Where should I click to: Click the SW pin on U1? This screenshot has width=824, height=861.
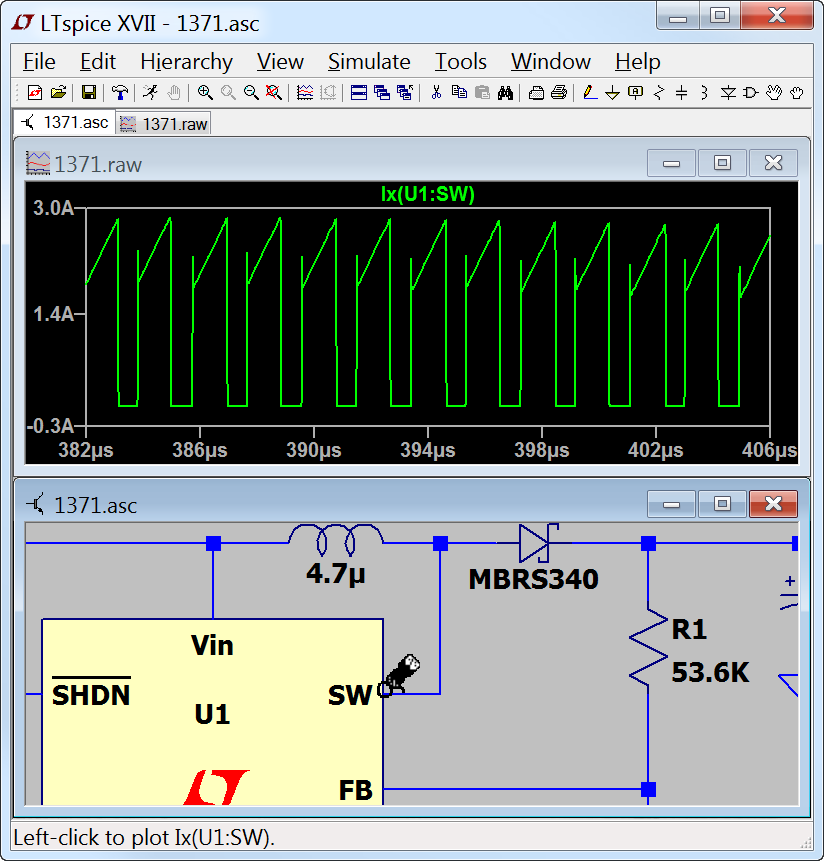[385, 691]
